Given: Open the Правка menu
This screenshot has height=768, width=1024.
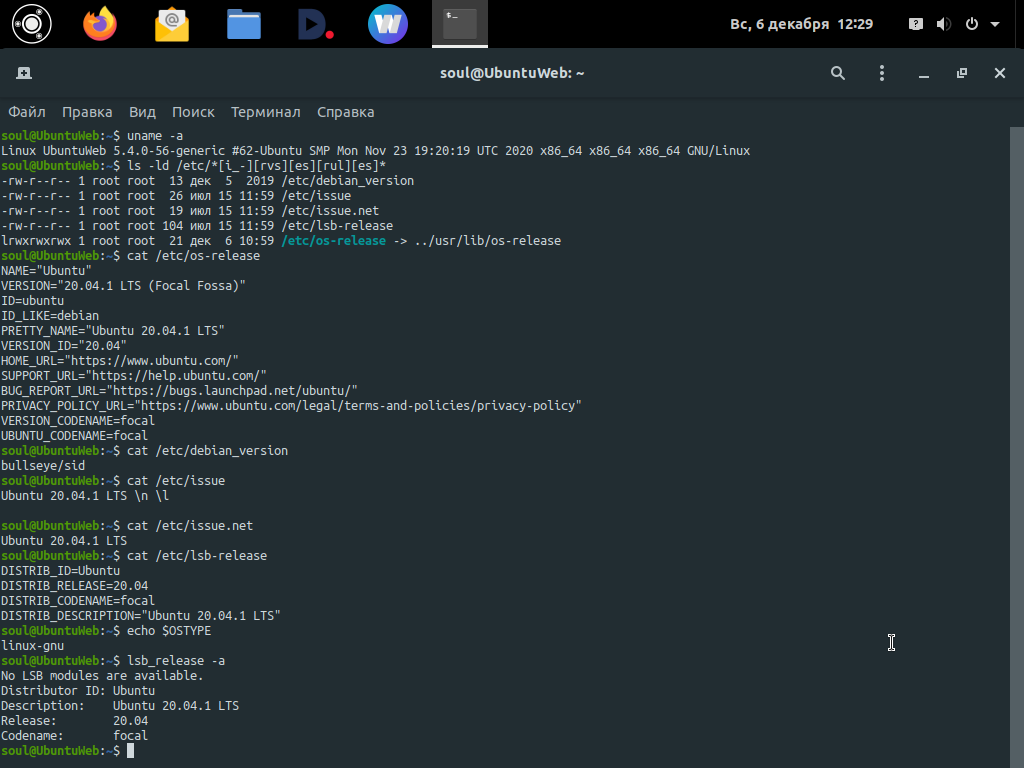Looking at the screenshot, I should click(x=87, y=112).
